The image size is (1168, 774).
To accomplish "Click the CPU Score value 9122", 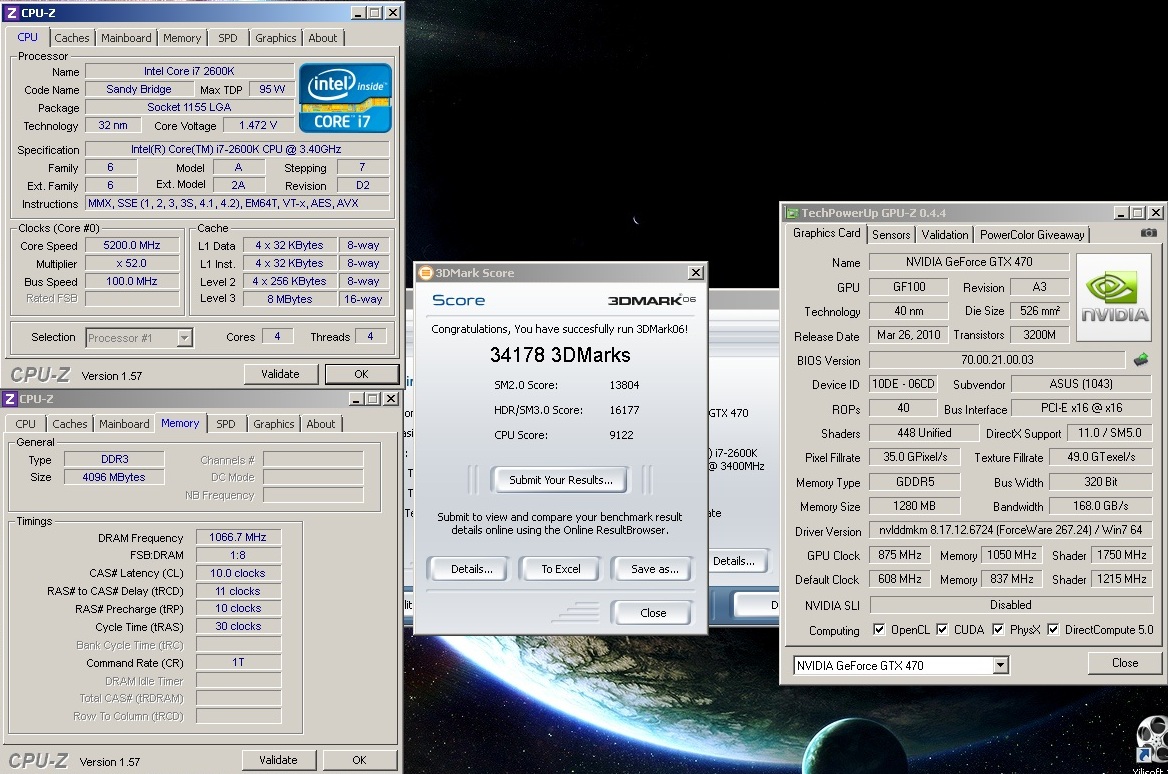I will [x=621, y=435].
